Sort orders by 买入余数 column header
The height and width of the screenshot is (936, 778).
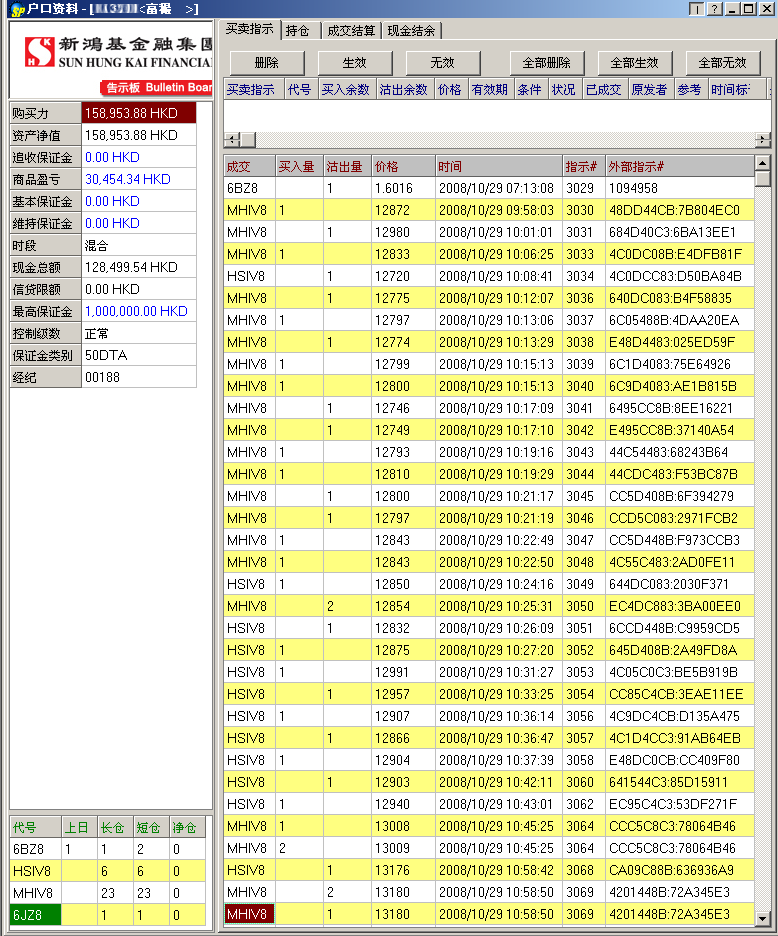pos(346,90)
